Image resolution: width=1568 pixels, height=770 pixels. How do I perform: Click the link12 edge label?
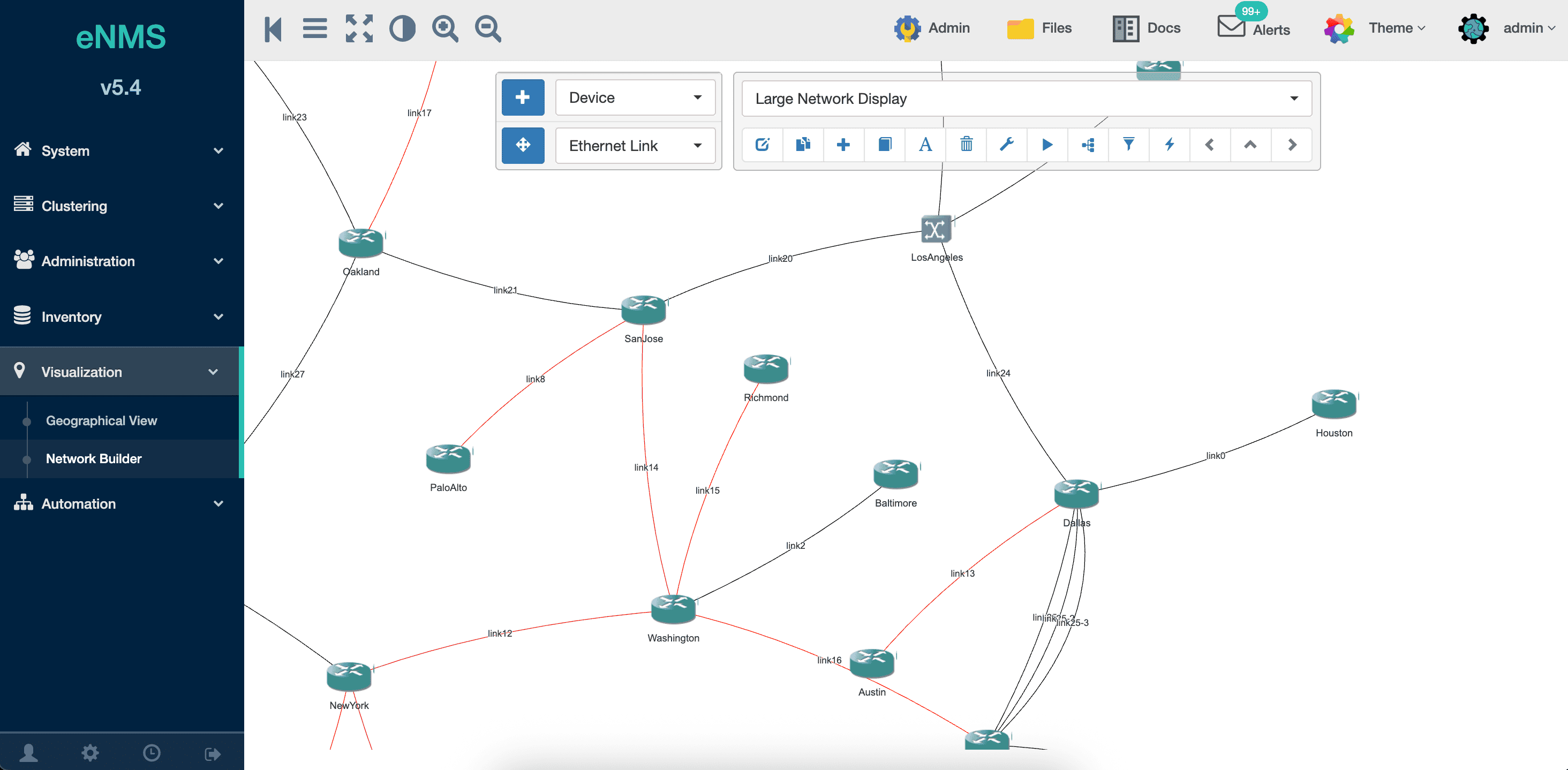tap(499, 633)
